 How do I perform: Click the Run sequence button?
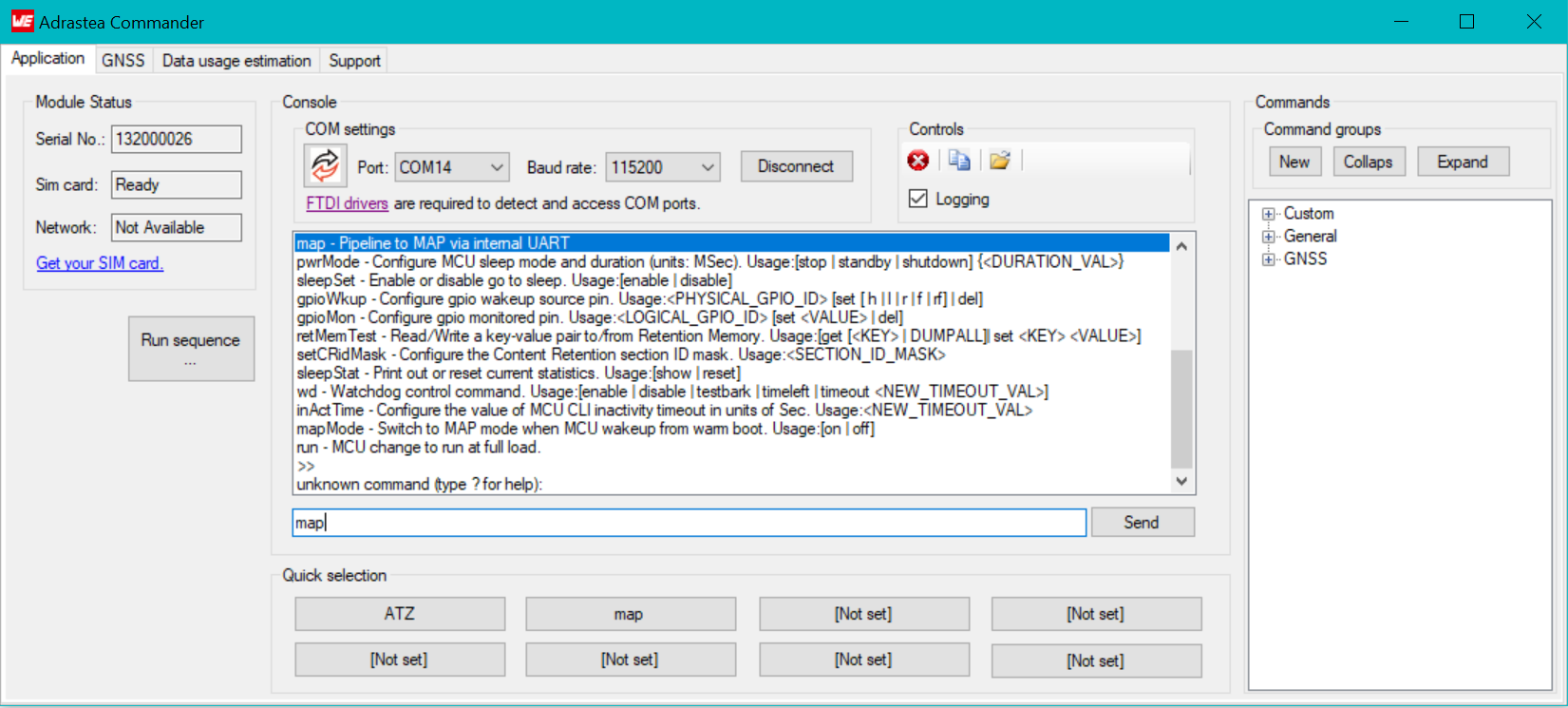191,349
